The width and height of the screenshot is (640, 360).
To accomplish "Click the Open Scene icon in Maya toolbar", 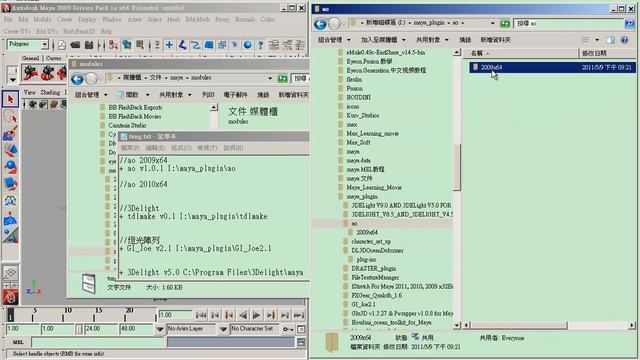I will 75,45.
